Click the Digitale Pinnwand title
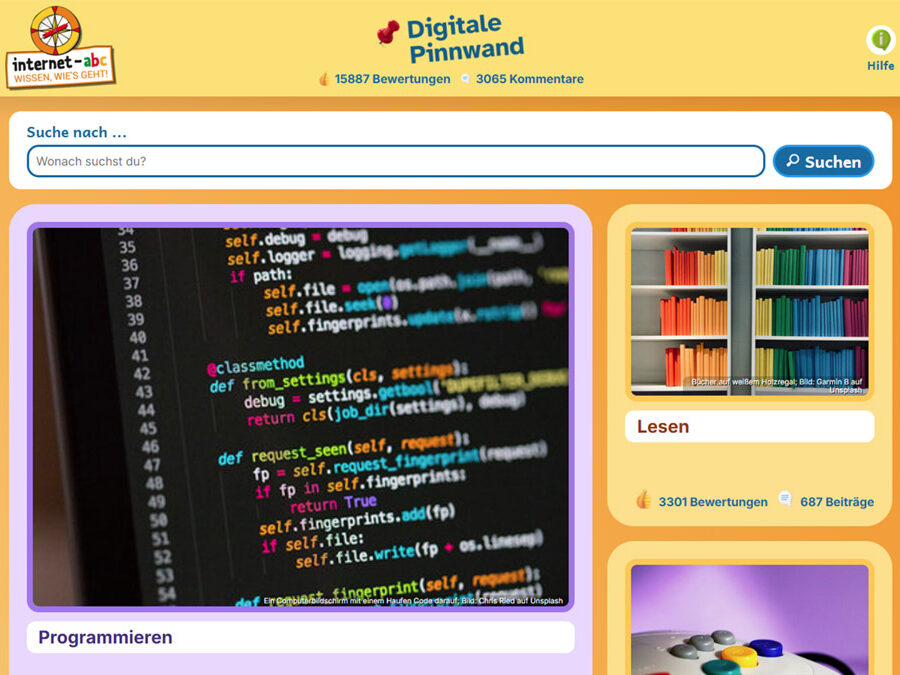 click(x=465, y=38)
